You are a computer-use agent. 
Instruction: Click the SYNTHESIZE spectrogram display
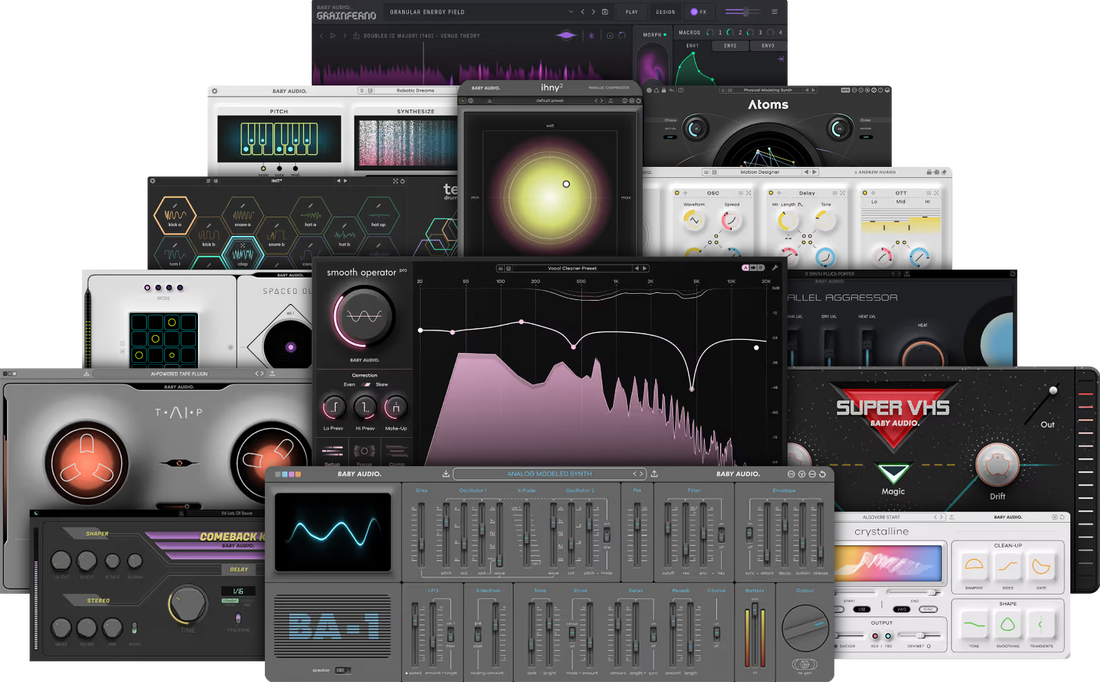[x=406, y=142]
